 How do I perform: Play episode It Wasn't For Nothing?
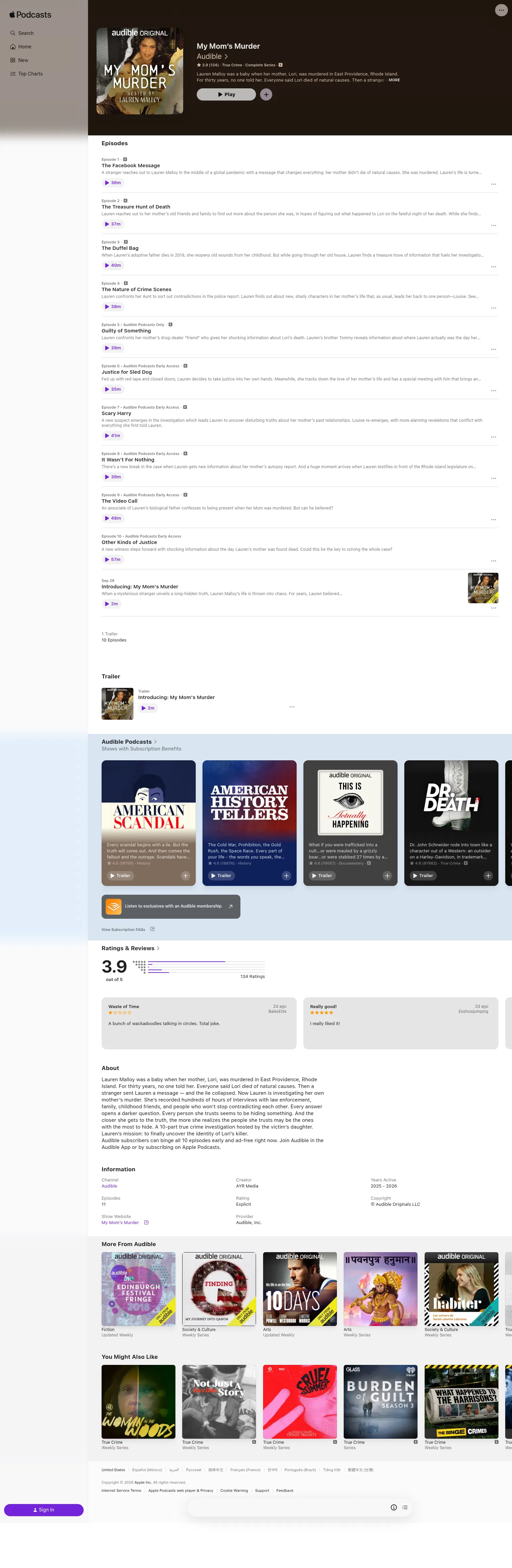113,477
